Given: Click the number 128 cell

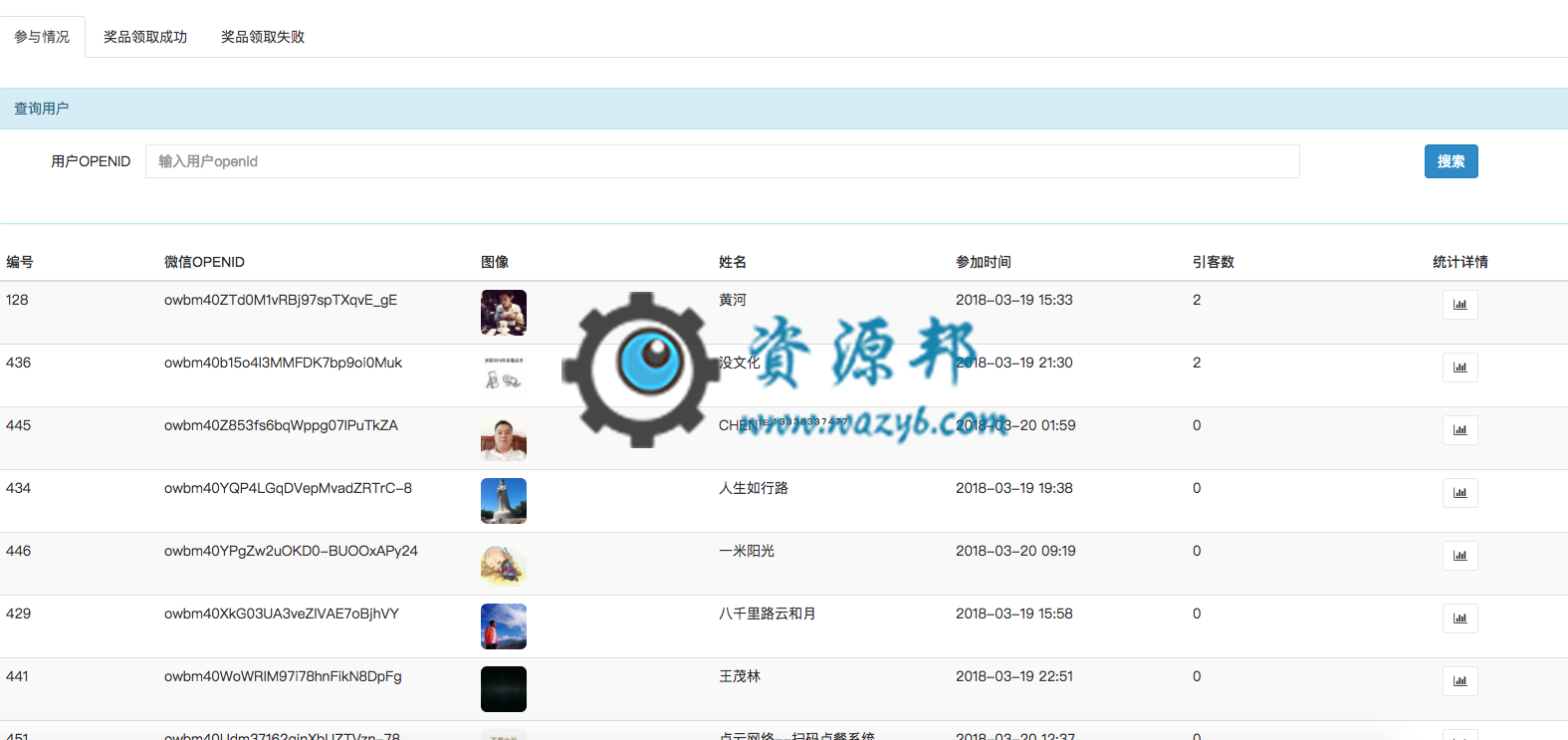Looking at the screenshot, I should 17,300.
